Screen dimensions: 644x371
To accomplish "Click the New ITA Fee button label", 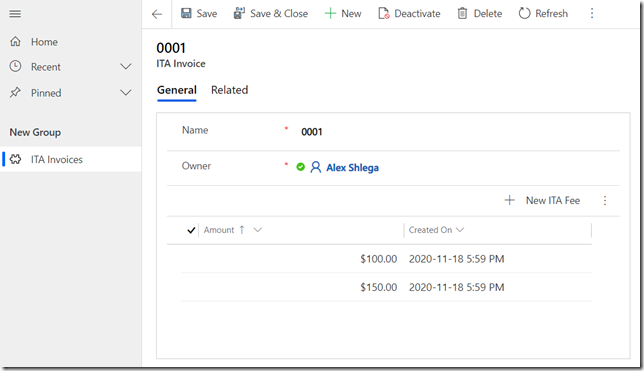I will (553, 200).
